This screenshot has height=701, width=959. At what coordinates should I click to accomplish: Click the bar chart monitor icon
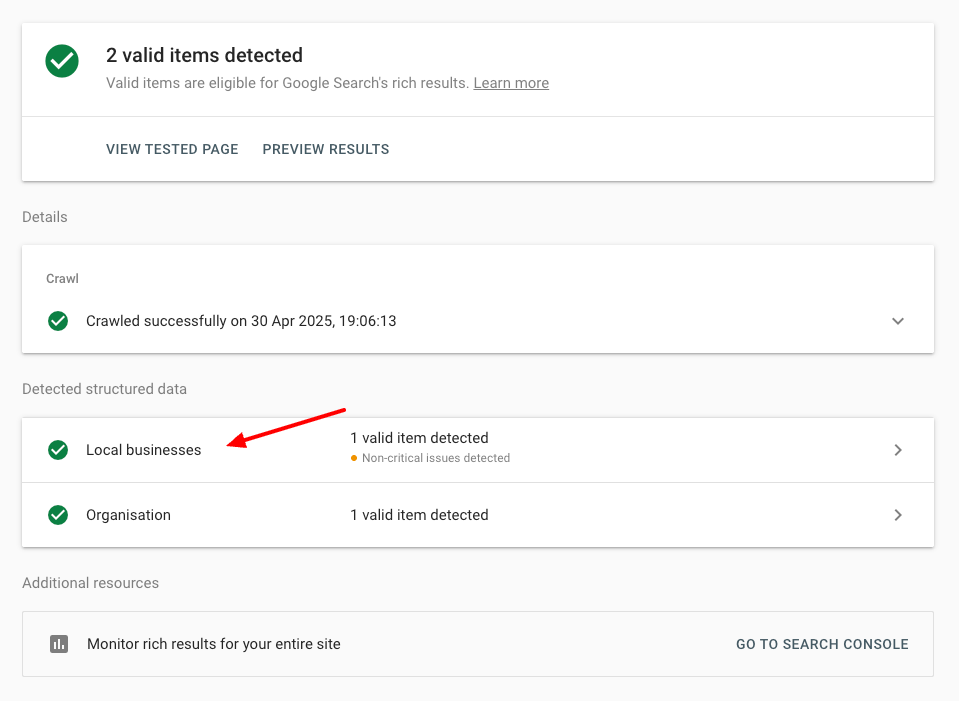pos(59,644)
